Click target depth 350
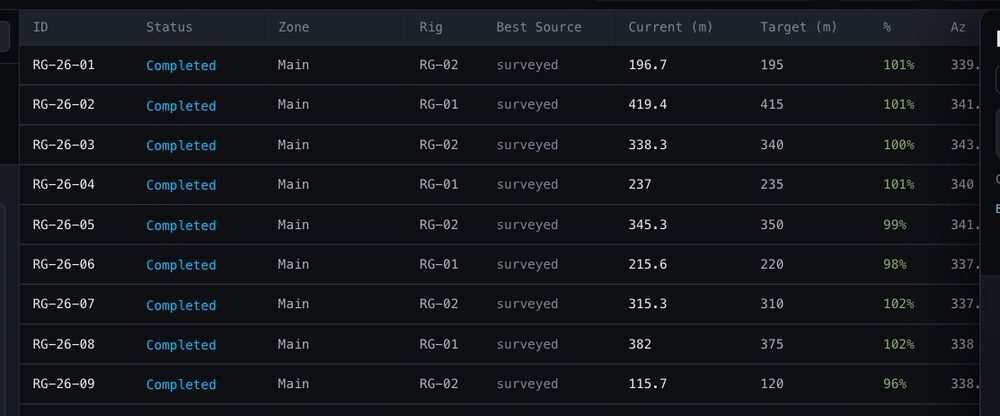 tap(772, 225)
